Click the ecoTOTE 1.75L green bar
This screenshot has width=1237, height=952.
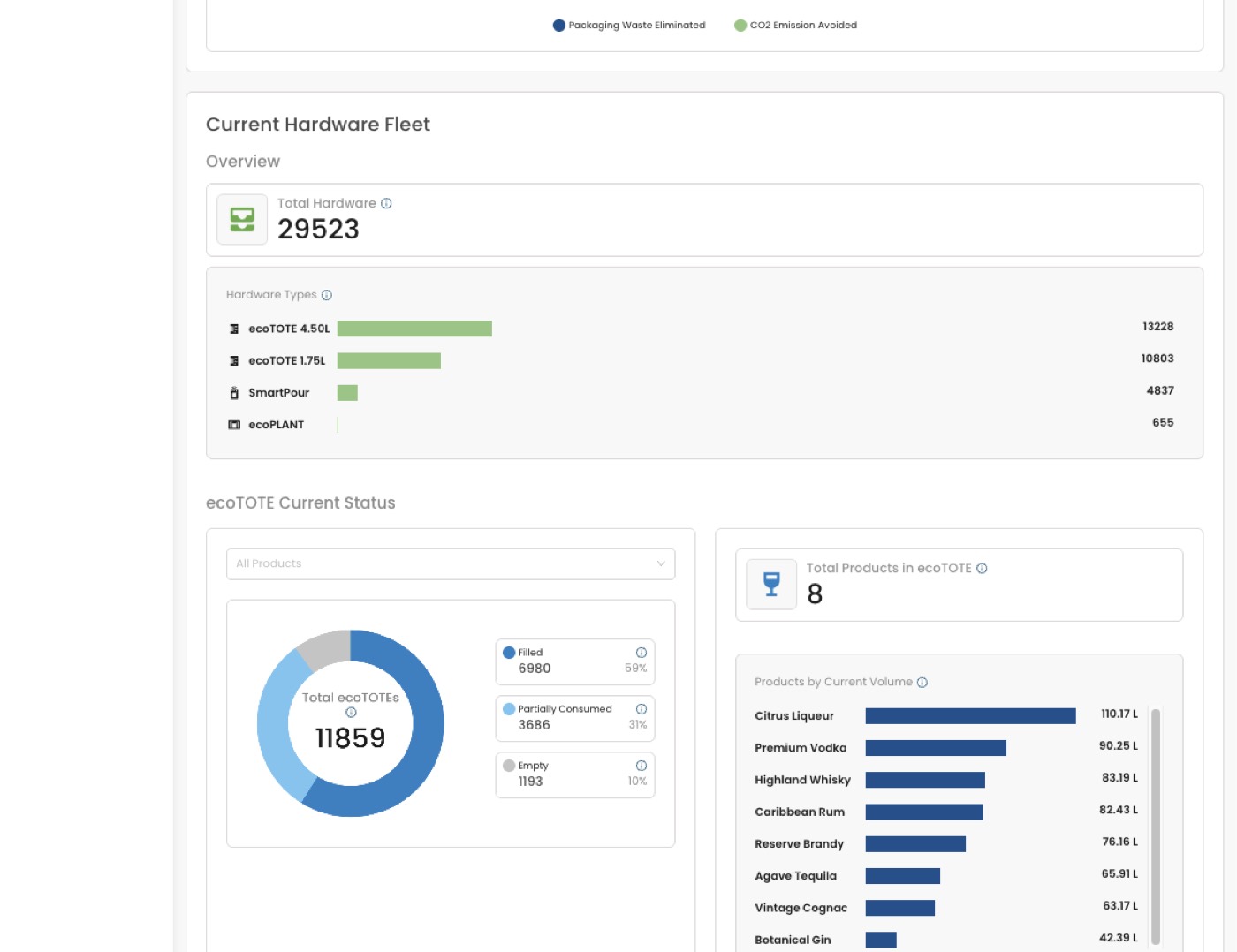coord(389,360)
